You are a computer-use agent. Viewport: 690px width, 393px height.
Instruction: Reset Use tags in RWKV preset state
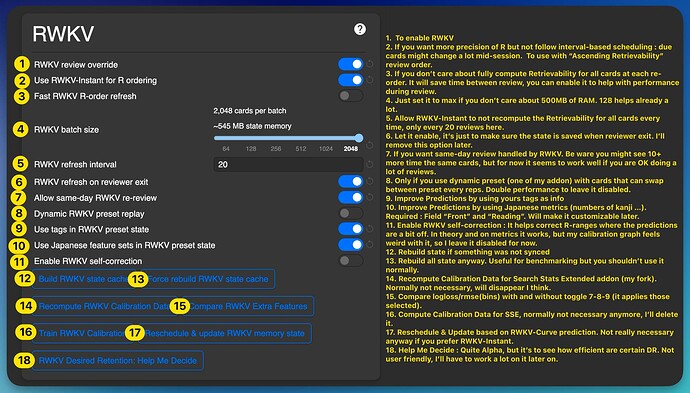point(370,229)
